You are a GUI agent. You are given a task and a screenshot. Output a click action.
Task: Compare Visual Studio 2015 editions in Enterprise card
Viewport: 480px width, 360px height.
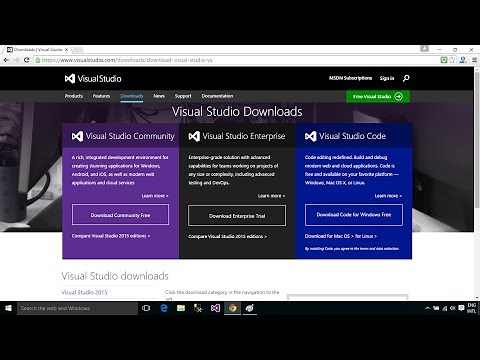tap(227, 236)
